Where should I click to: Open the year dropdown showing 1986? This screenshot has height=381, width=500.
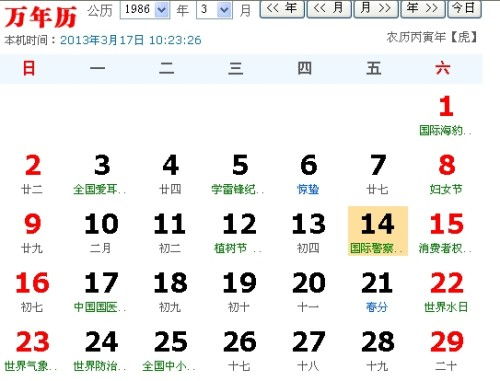tap(145, 10)
